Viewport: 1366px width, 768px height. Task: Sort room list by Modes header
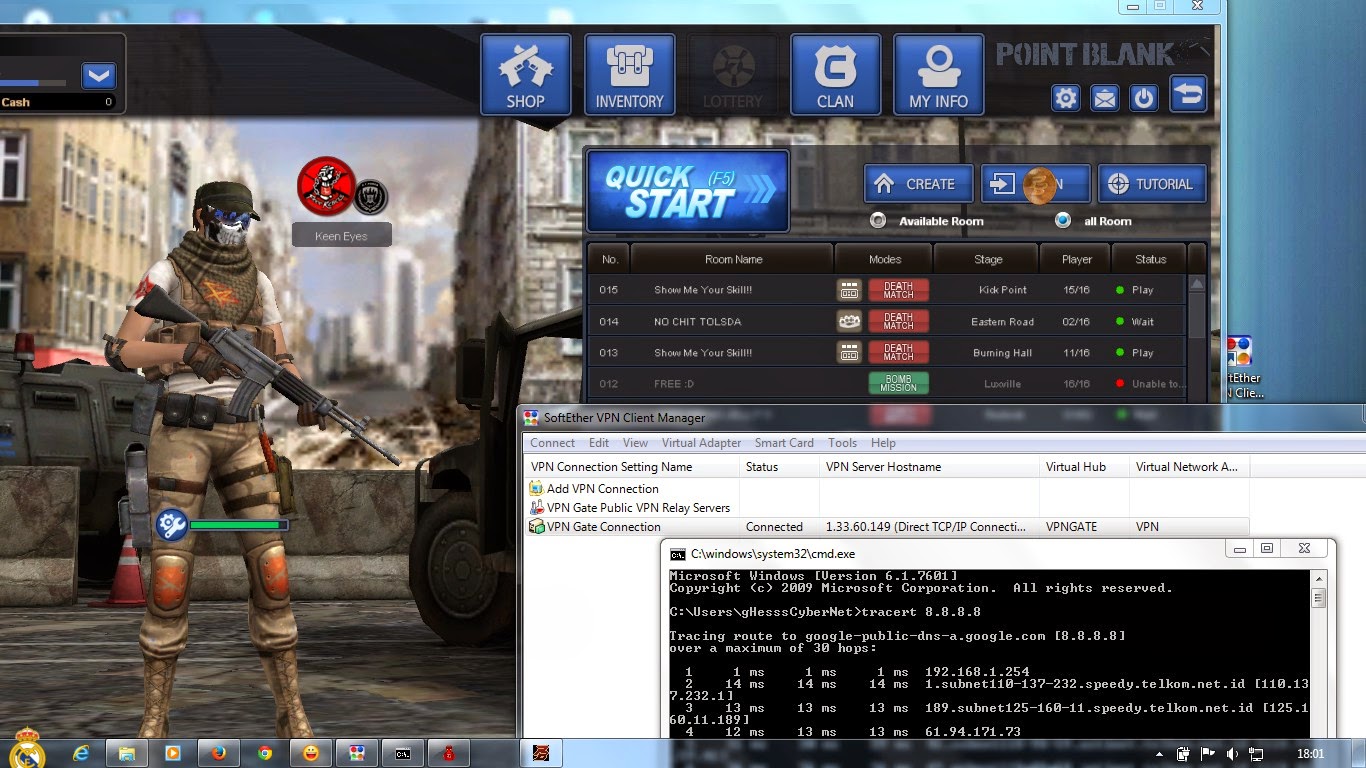(x=885, y=259)
